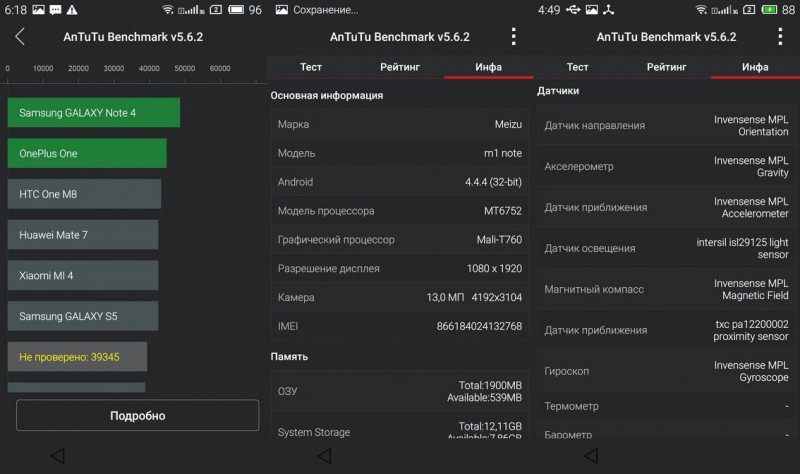800x474 pixels.
Task: Tap the Модель m1 note row
Action: click(399, 153)
